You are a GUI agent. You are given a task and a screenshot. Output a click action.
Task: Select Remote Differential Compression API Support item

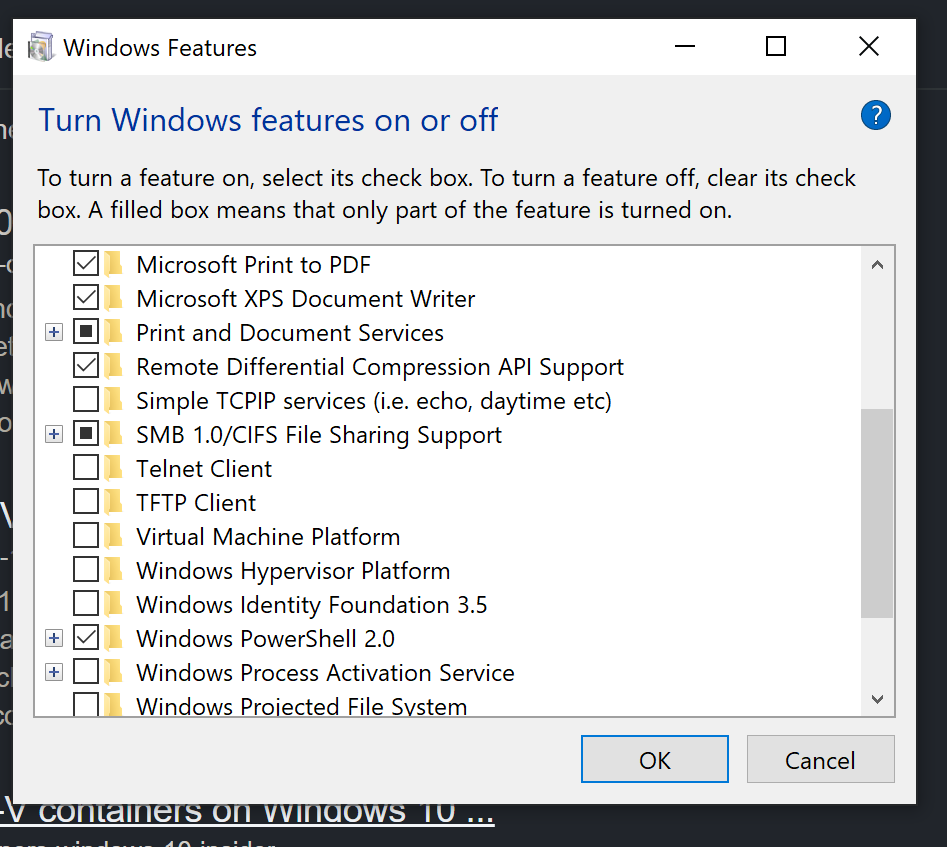(379, 367)
